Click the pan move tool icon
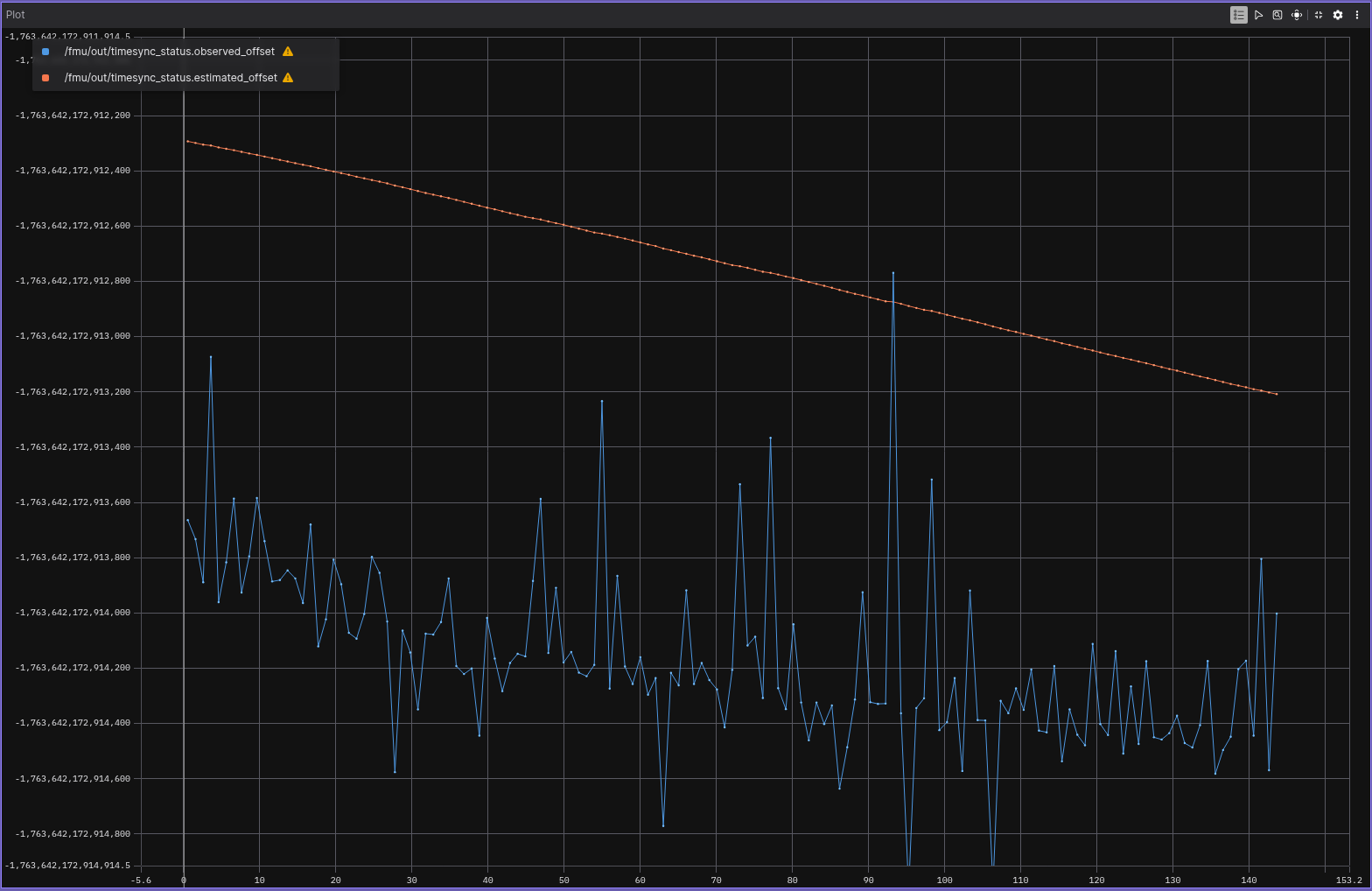 (x=1297, y=15)
